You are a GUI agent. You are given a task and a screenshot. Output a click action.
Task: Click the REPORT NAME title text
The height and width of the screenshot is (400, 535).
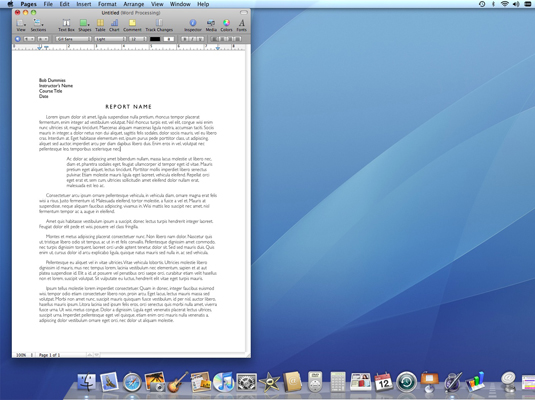(x=128, y=106)
